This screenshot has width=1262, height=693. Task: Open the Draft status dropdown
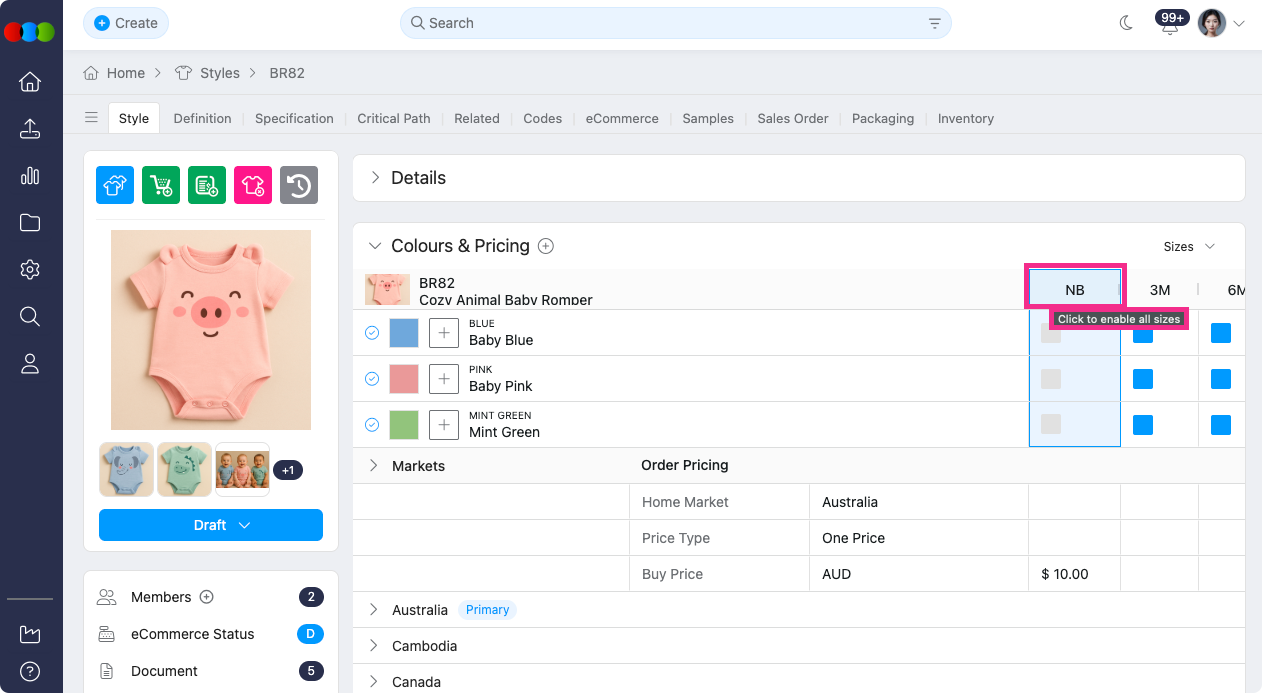click(211, 525)
